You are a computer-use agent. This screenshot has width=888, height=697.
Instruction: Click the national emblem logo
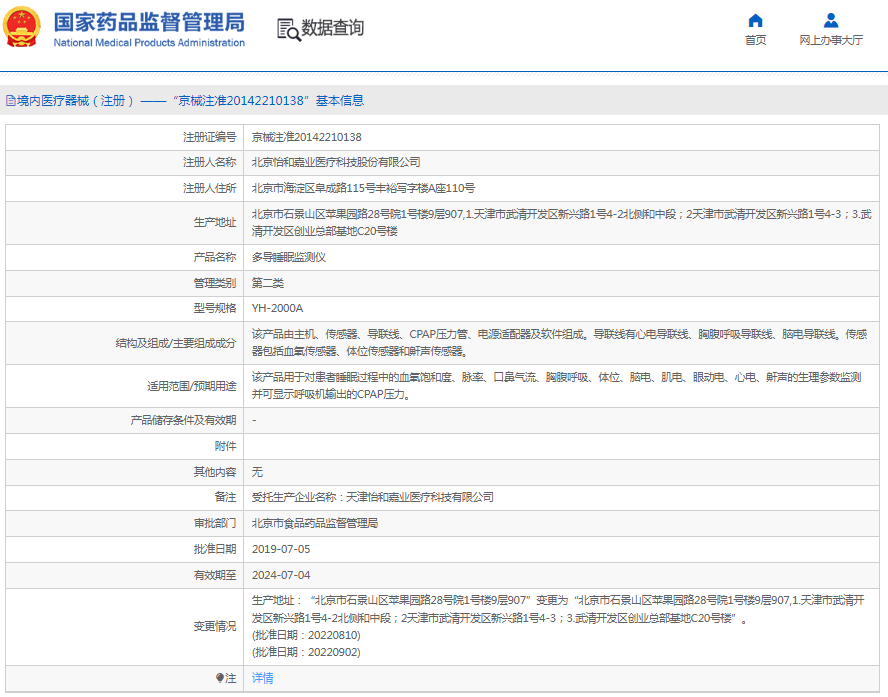(x=23, y=28)
